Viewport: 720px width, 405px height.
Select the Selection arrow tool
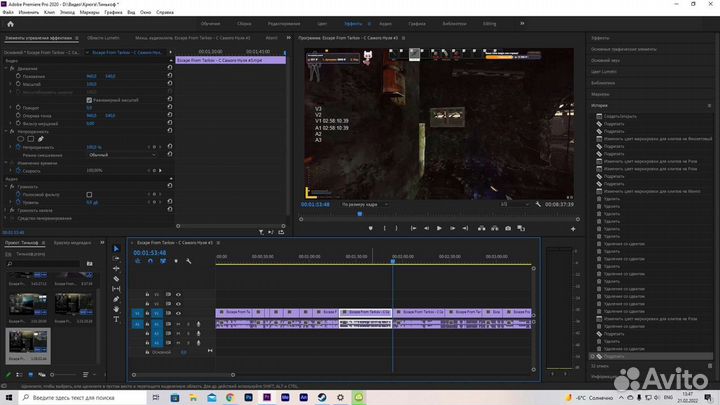tap(116, 248)
